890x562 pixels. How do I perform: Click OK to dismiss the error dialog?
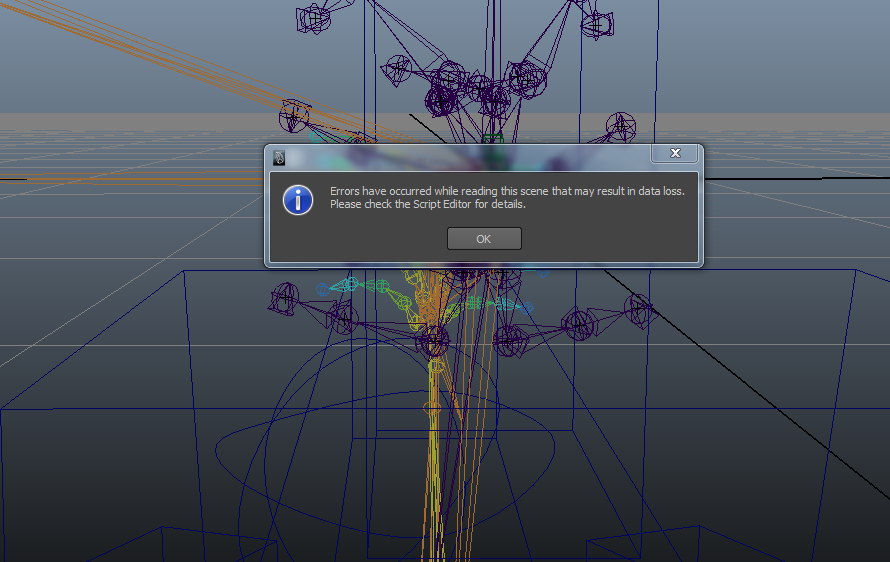[484, 238]
